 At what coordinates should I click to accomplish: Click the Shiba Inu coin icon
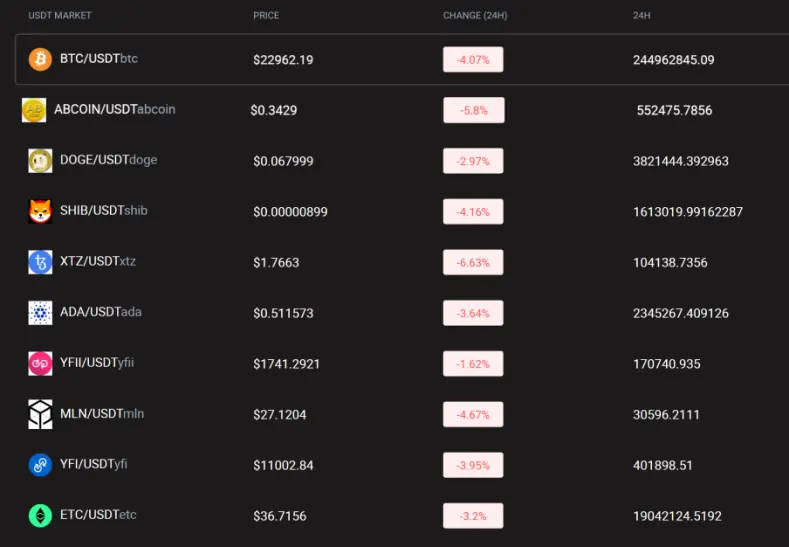[x=40, y=211]
